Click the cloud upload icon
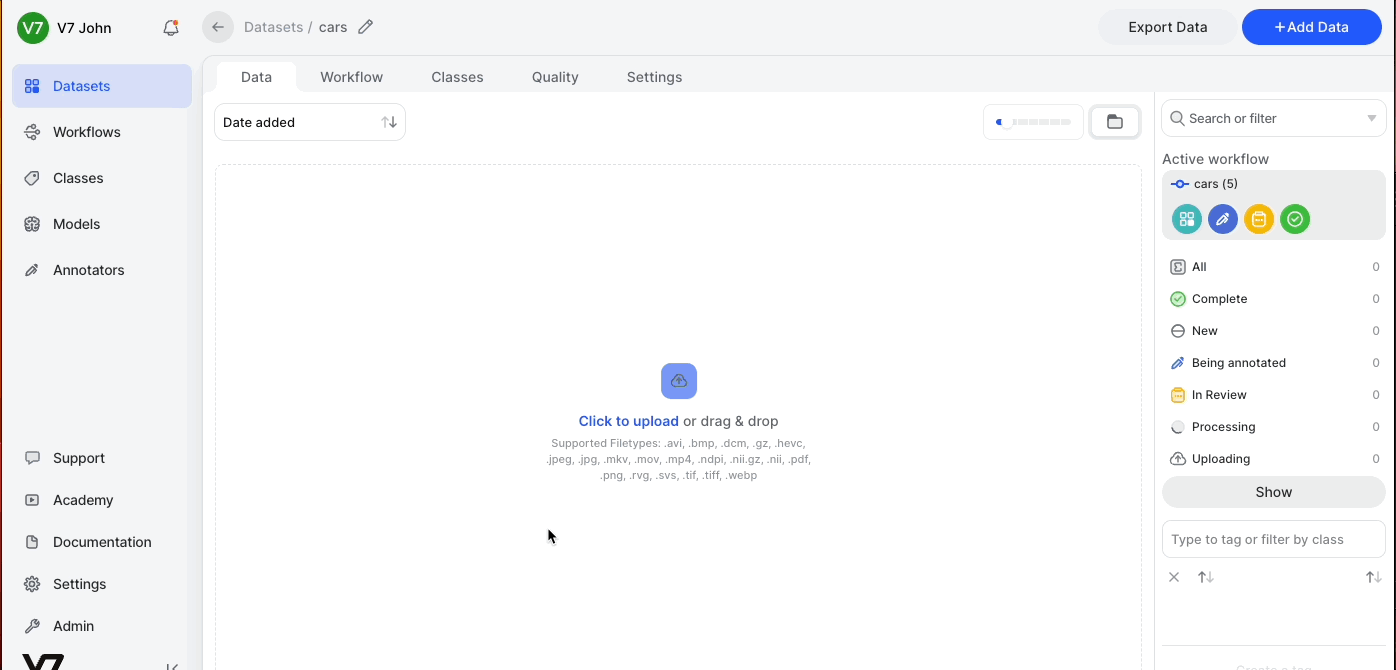The height and width of the screenshot is (670, 1396). pyautogui.click(x=679, y=381)
